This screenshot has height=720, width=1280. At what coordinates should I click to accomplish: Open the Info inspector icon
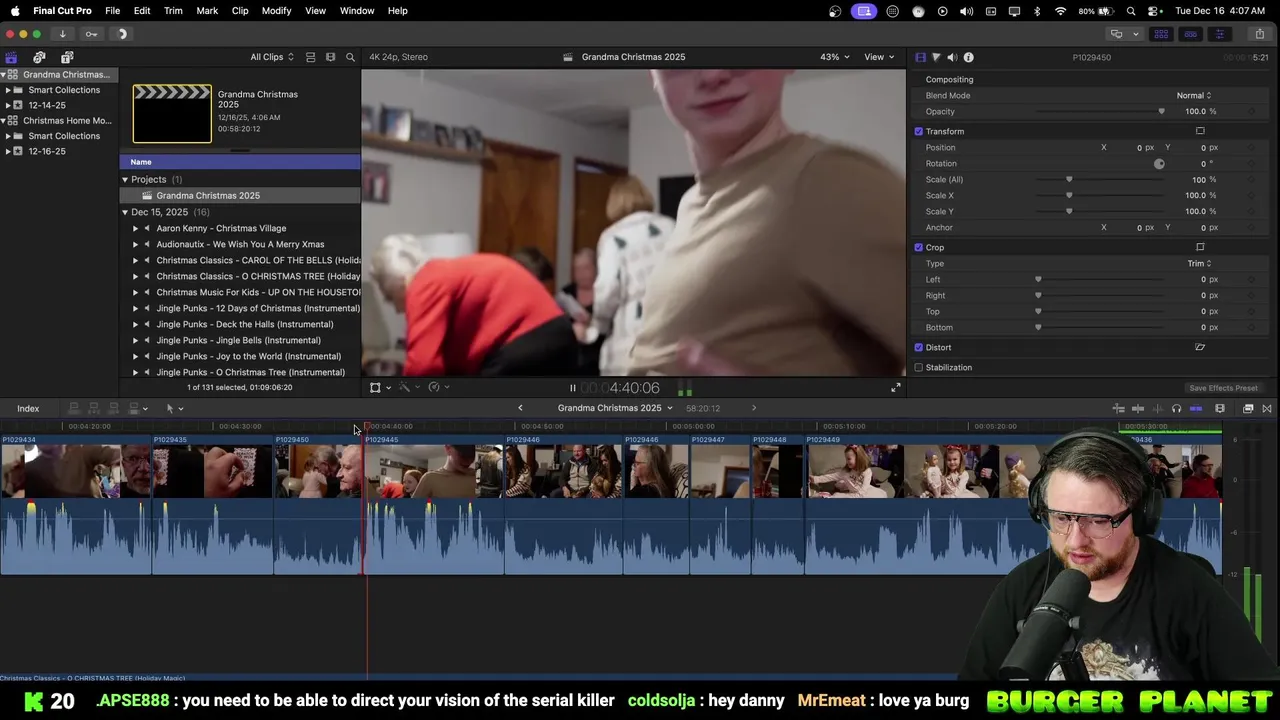click(968, 57)
